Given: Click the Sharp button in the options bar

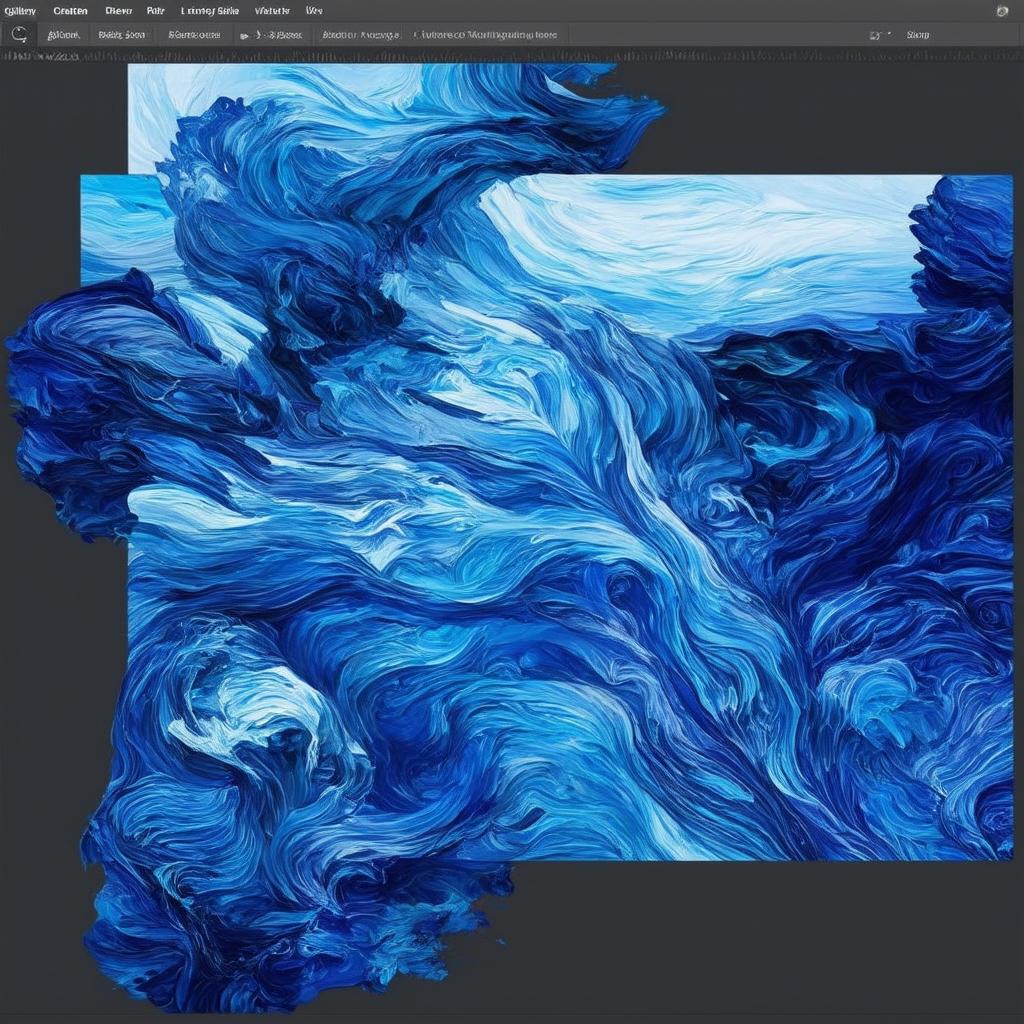Looking at the screenshot, I should click(x=920, y=33).
